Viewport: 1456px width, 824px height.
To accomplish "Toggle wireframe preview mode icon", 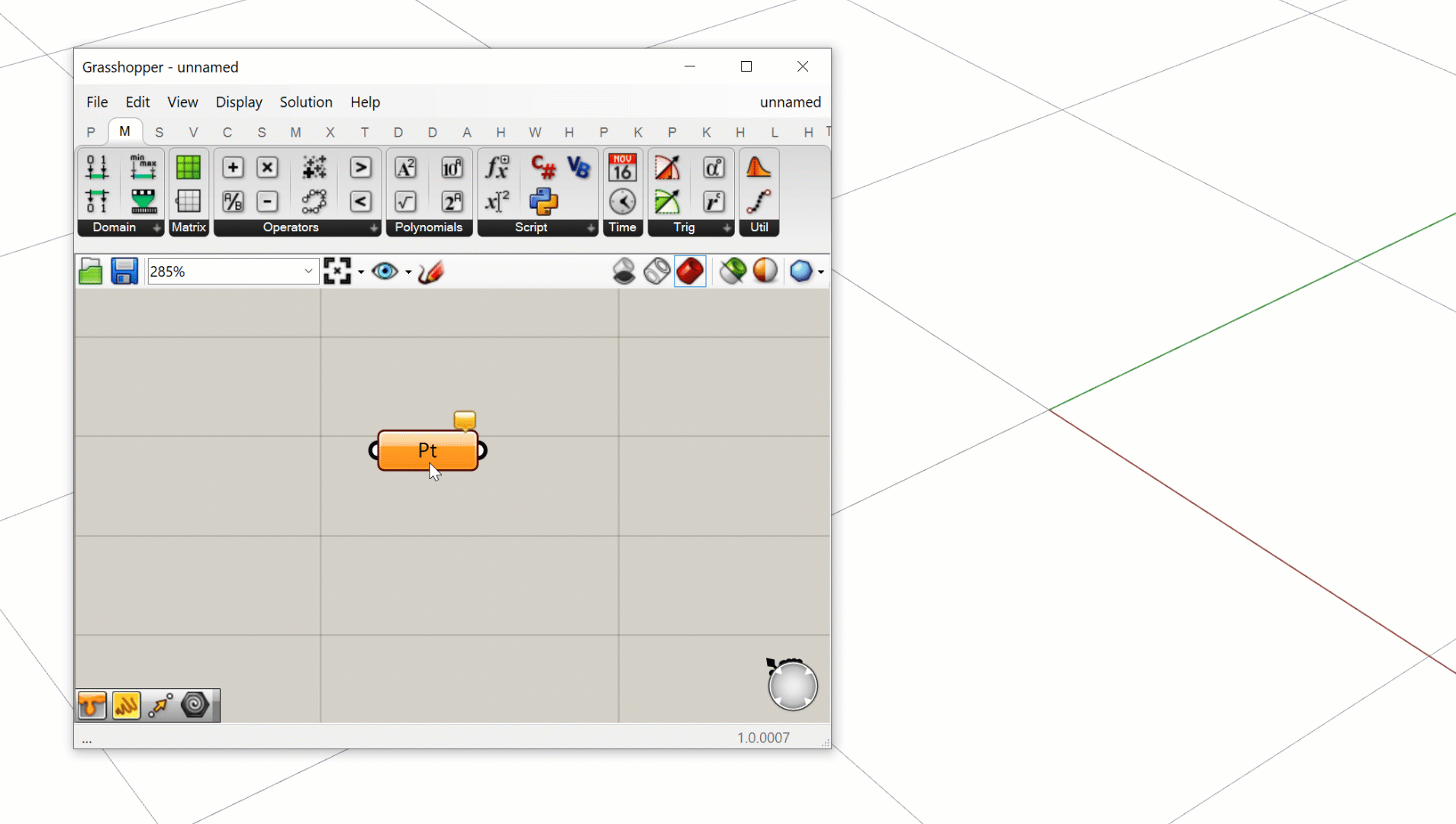I will click(657, 272).
